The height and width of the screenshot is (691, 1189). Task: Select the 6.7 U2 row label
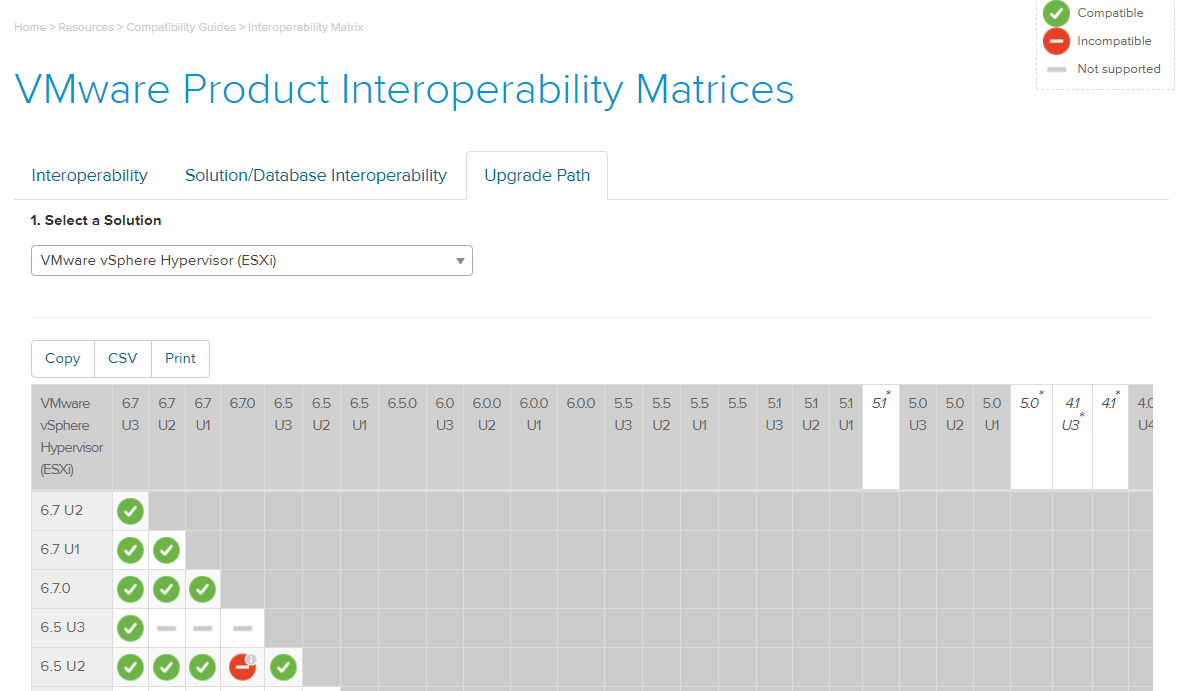tap(72, 510)
